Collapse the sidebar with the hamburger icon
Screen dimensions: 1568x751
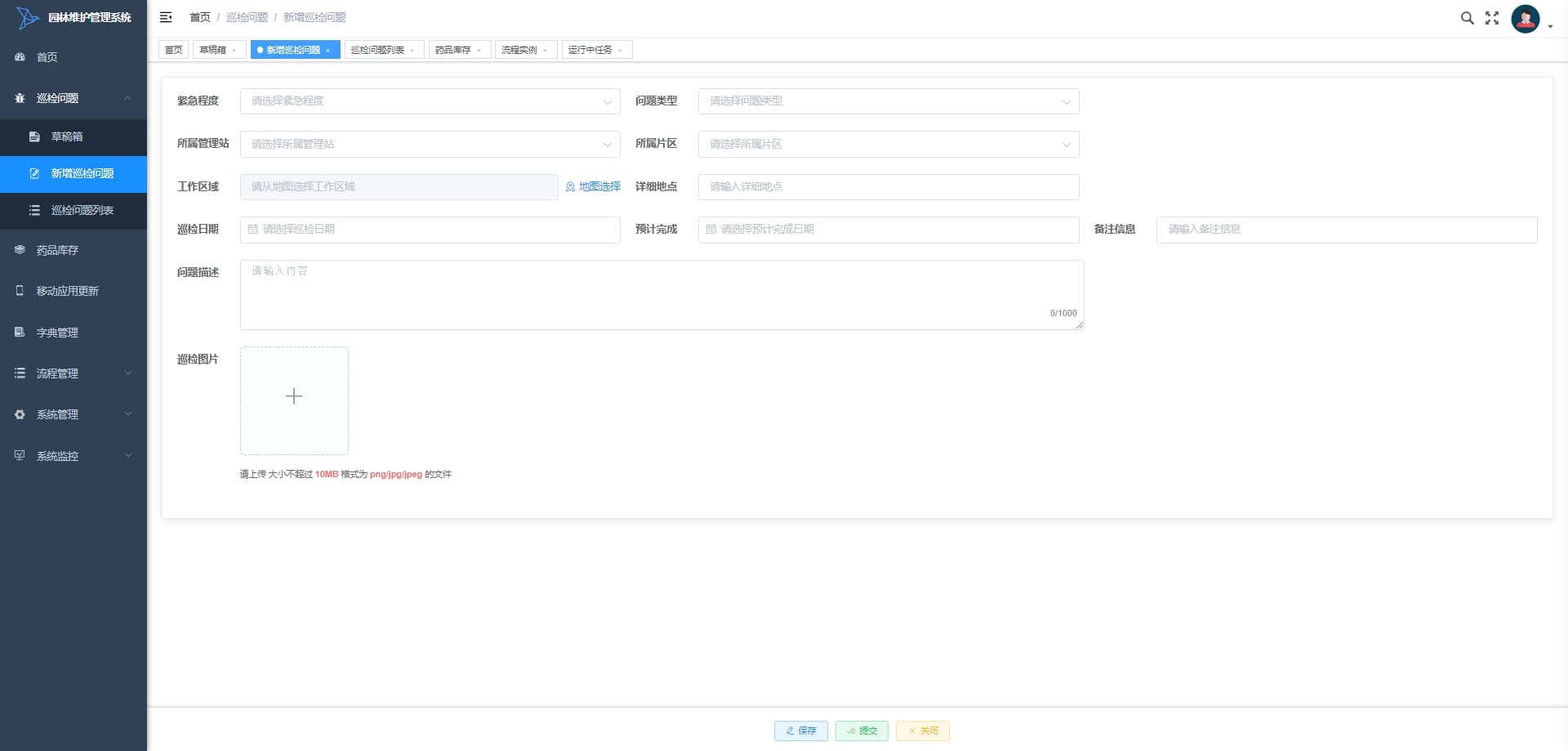coord(166,17)
